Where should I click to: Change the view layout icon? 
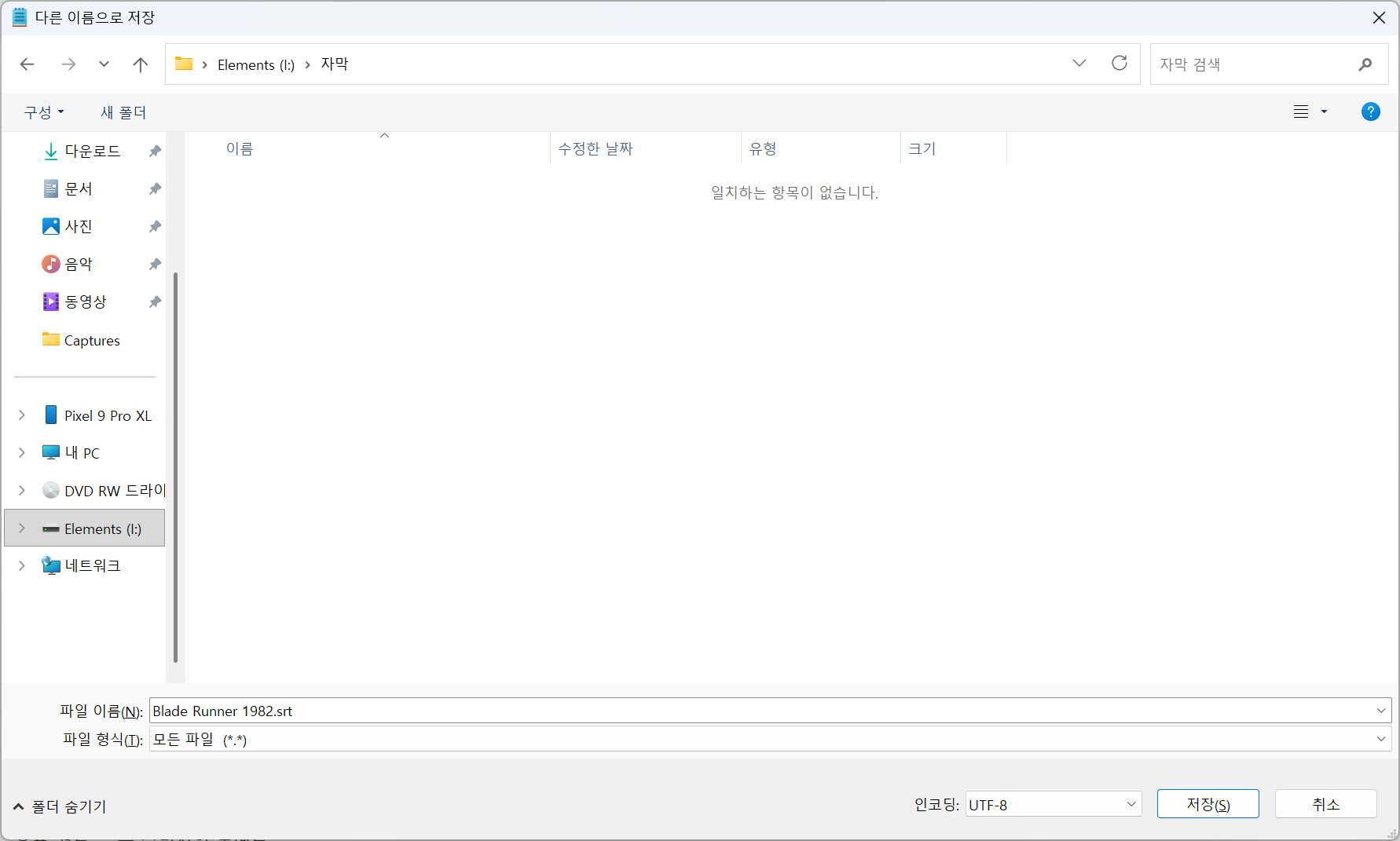1301,112
